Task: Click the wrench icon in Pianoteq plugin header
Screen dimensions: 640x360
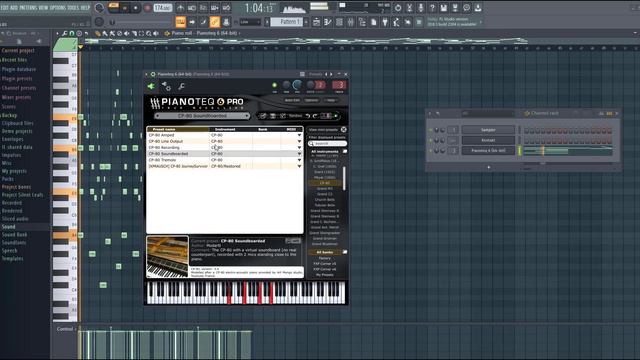Action: click(x=181, y=86)
